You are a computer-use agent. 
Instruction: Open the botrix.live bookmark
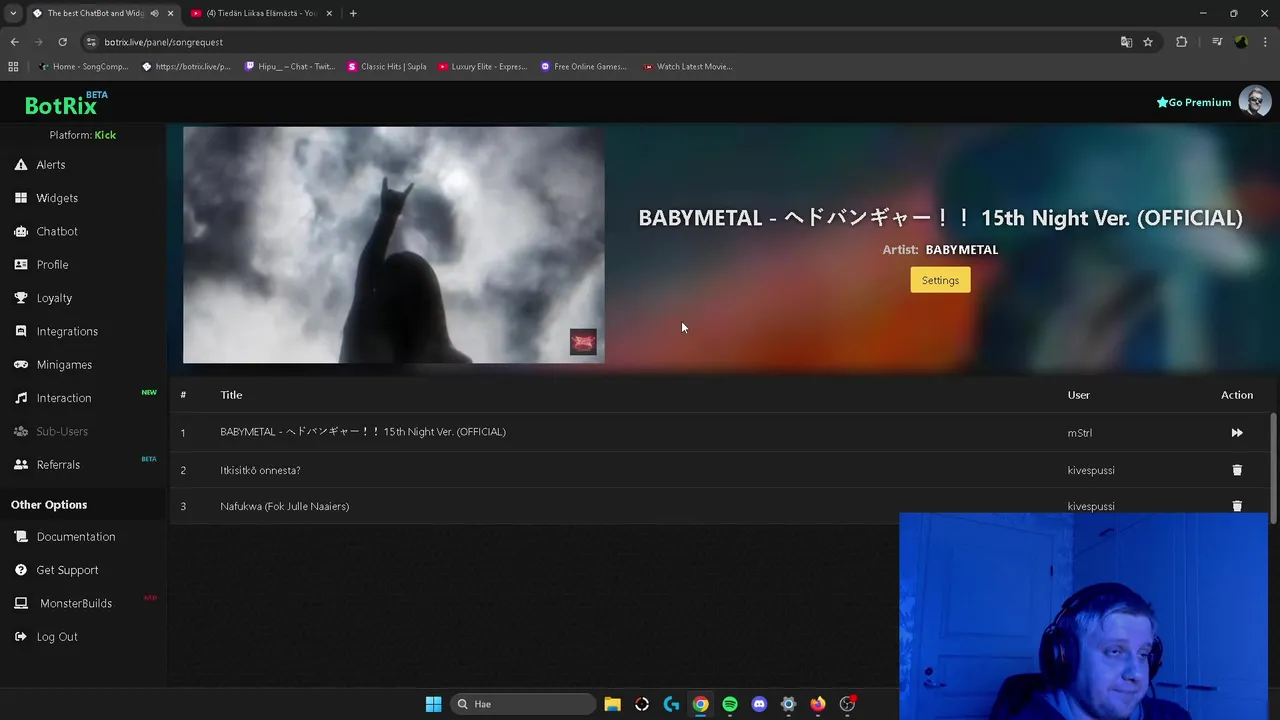click(186, 66)
